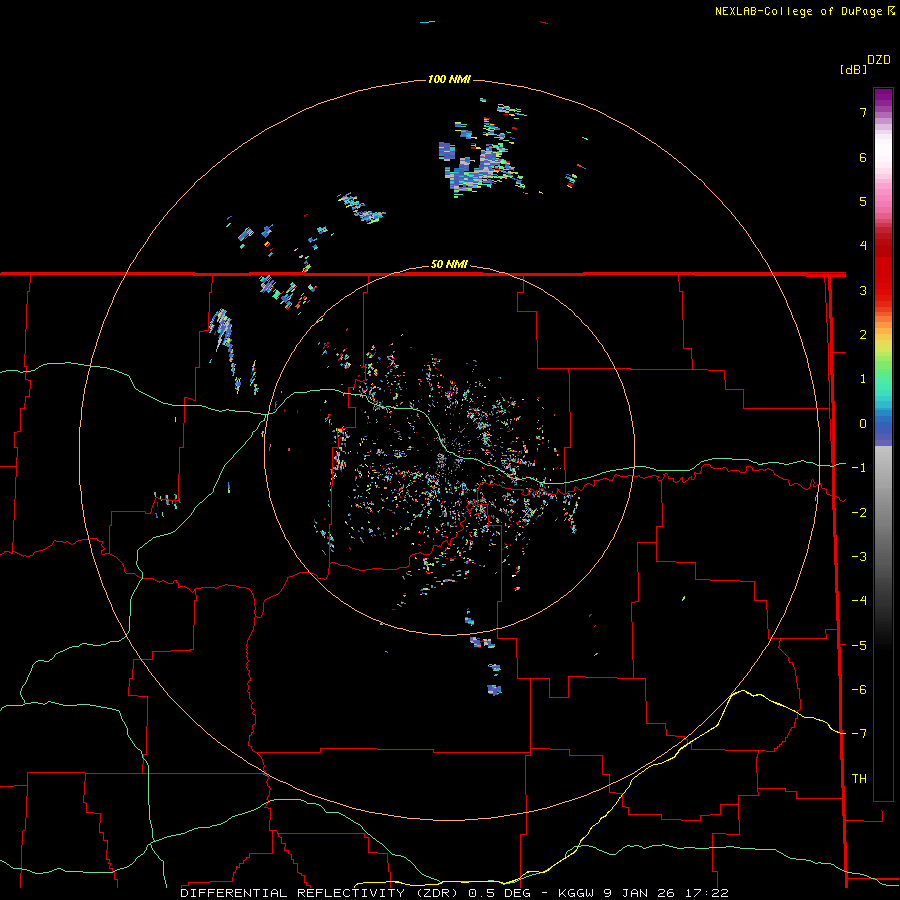Click the NEXLAB-College of DuPage watermark text
The image size is (900, 900).
(x=804, y=11)
